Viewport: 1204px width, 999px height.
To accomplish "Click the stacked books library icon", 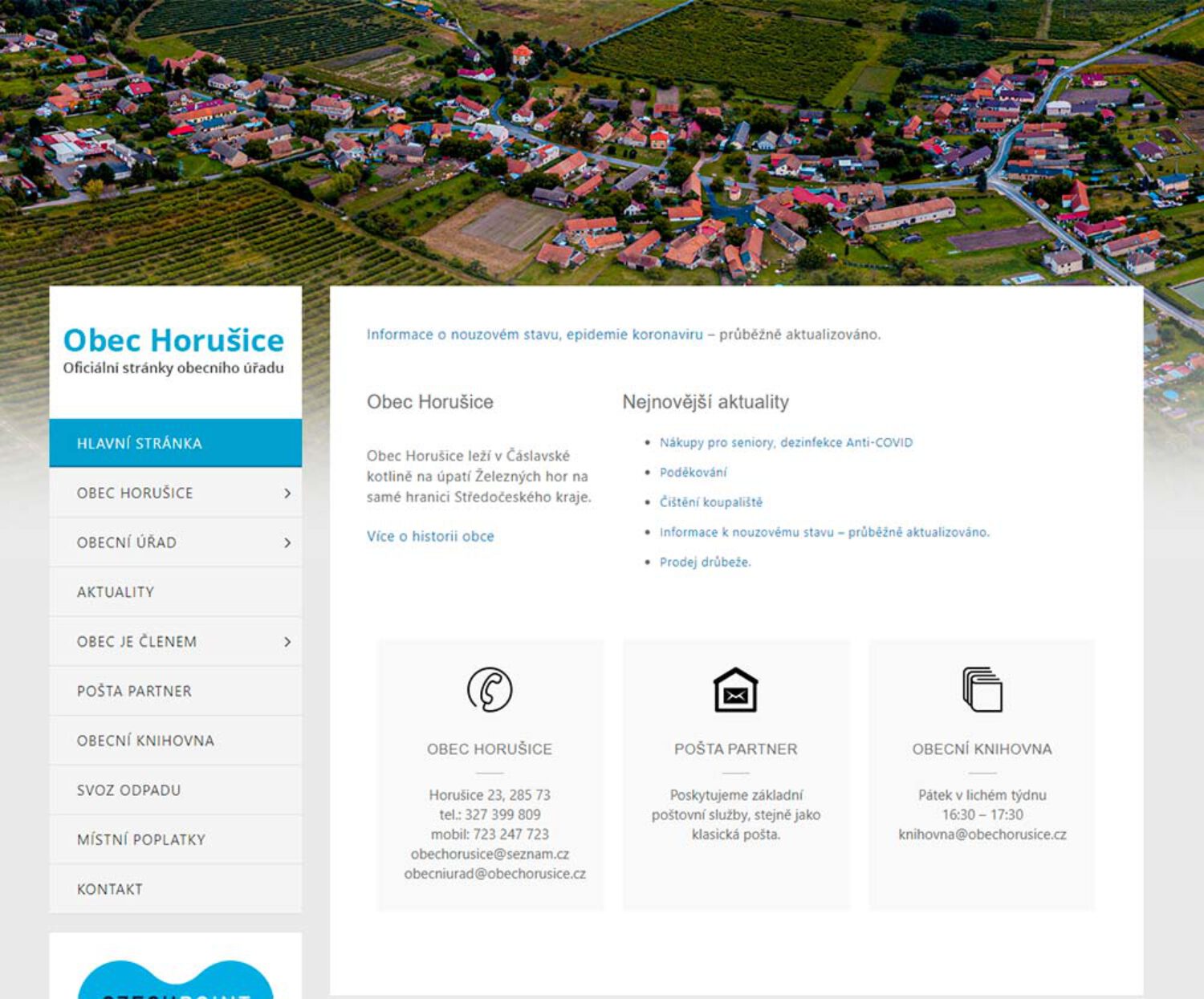I will point(982,689).
